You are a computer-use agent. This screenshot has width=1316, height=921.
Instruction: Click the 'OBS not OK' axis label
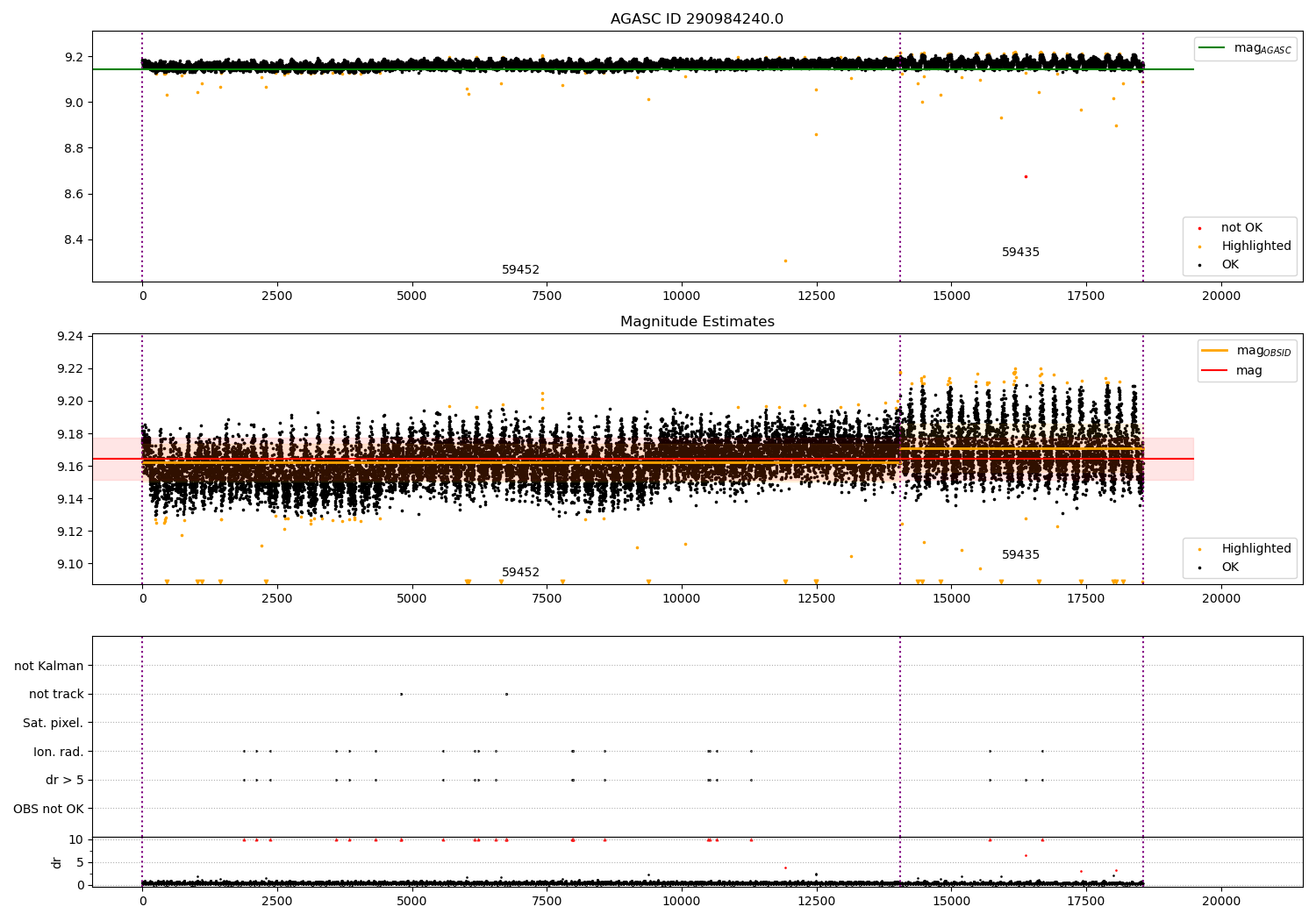point(48,809)
